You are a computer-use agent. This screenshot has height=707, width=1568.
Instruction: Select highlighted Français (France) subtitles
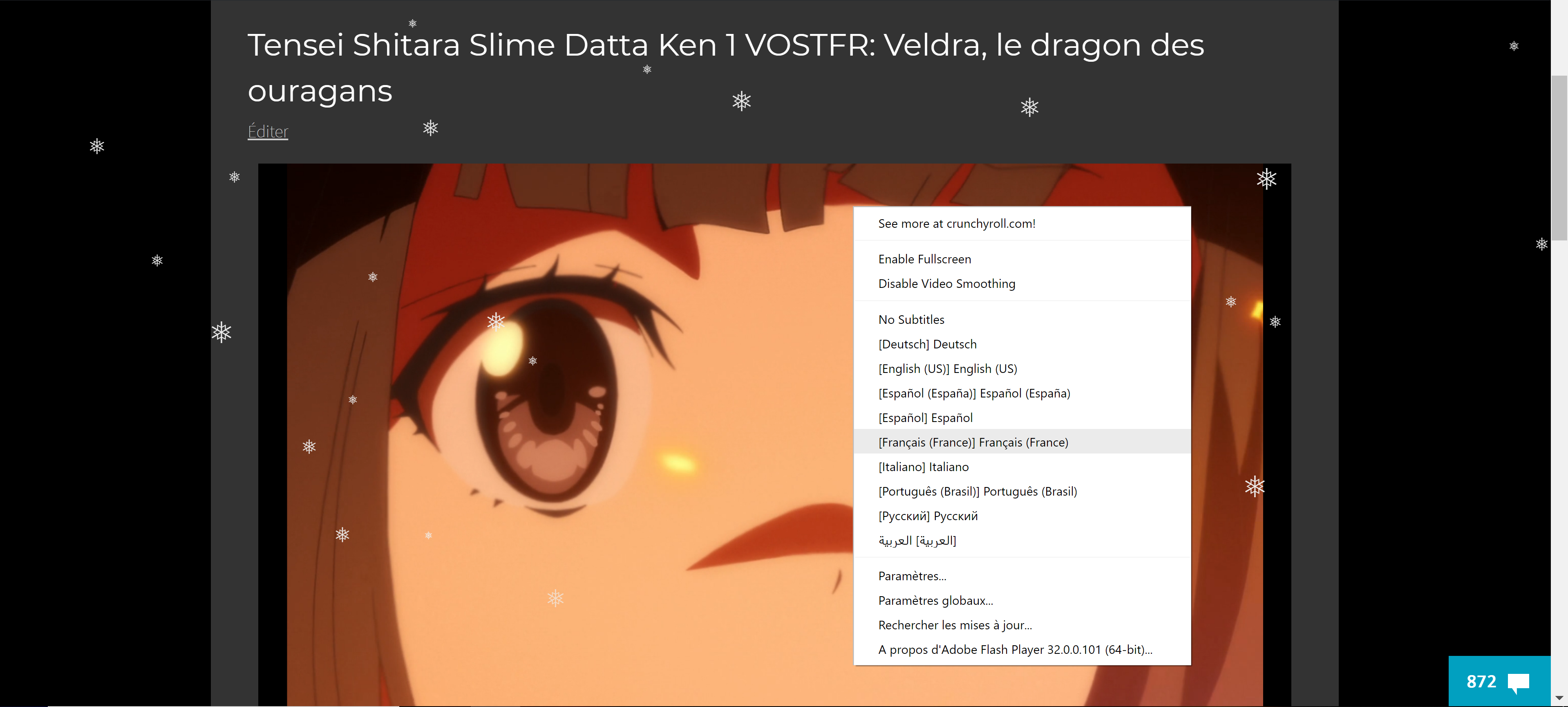click(x=1022, y=442)
